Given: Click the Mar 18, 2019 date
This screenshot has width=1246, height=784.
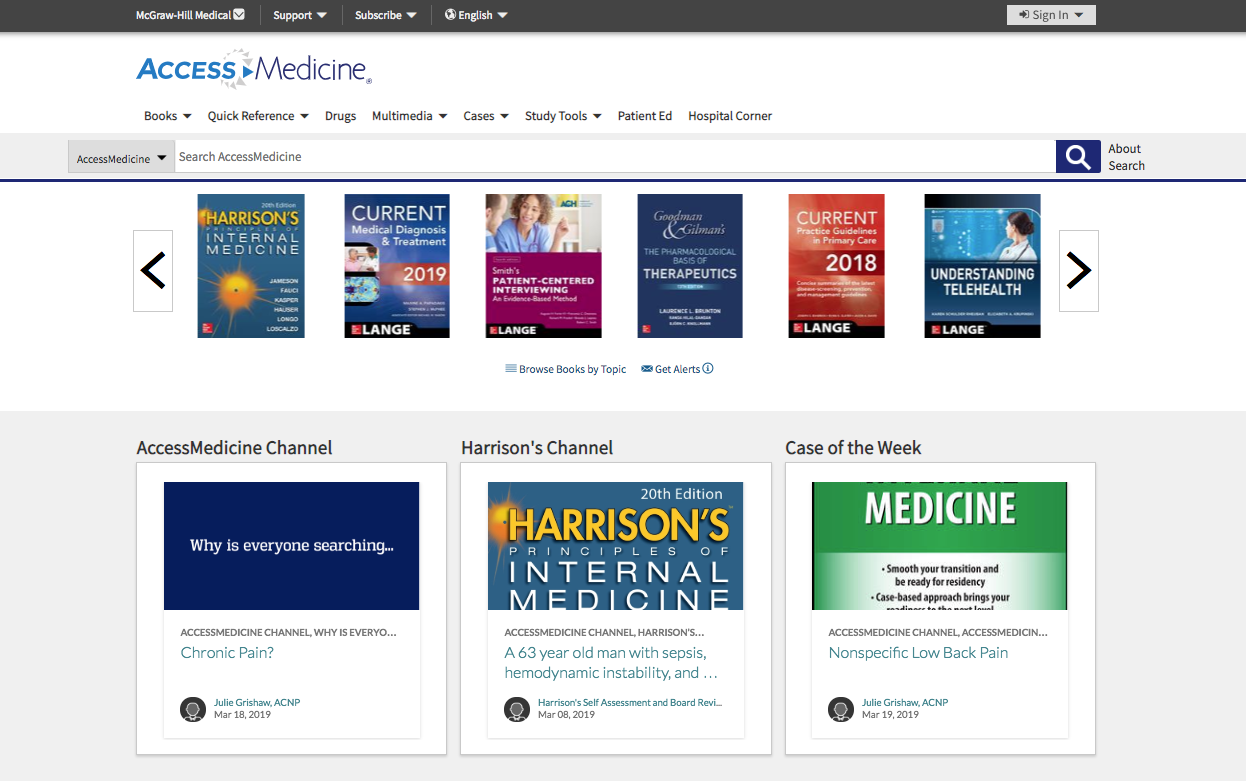Looking at the screenshot, I should 242,715.
